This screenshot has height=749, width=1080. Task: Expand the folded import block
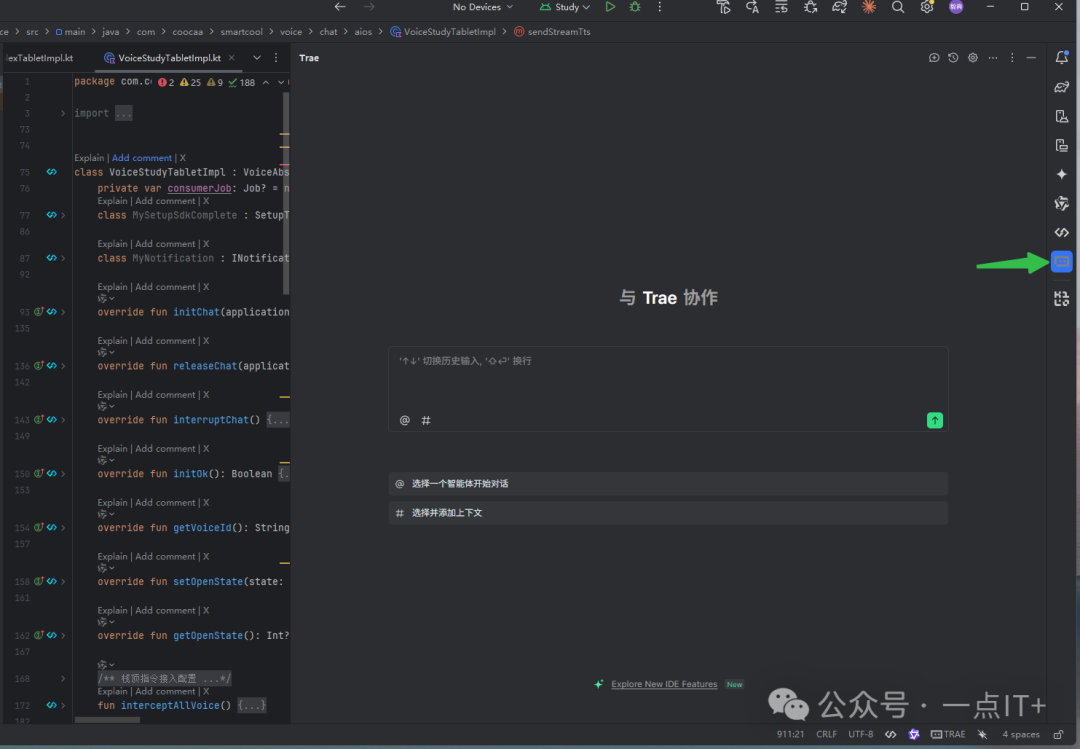point(63,113)
